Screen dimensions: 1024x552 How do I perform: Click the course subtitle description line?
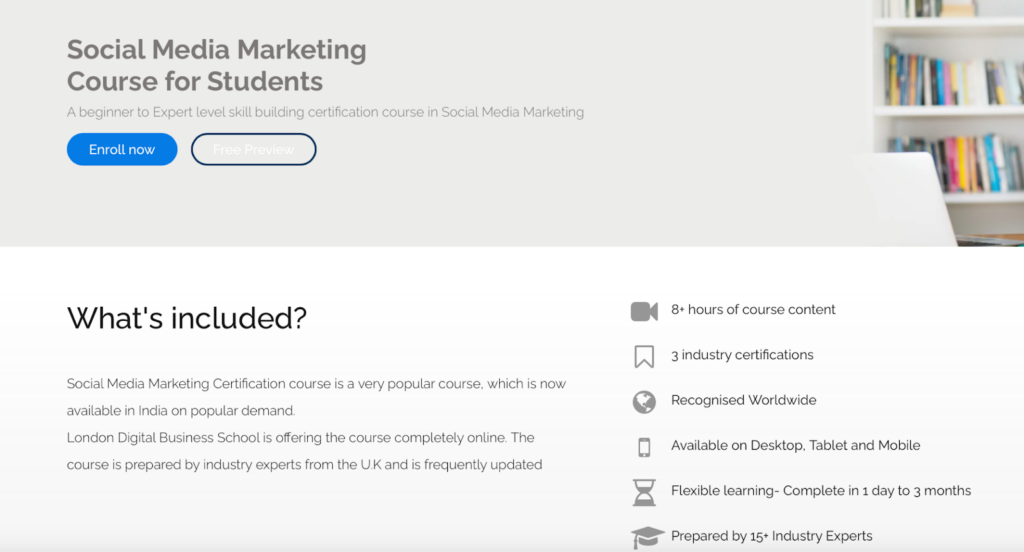(325, 112)
